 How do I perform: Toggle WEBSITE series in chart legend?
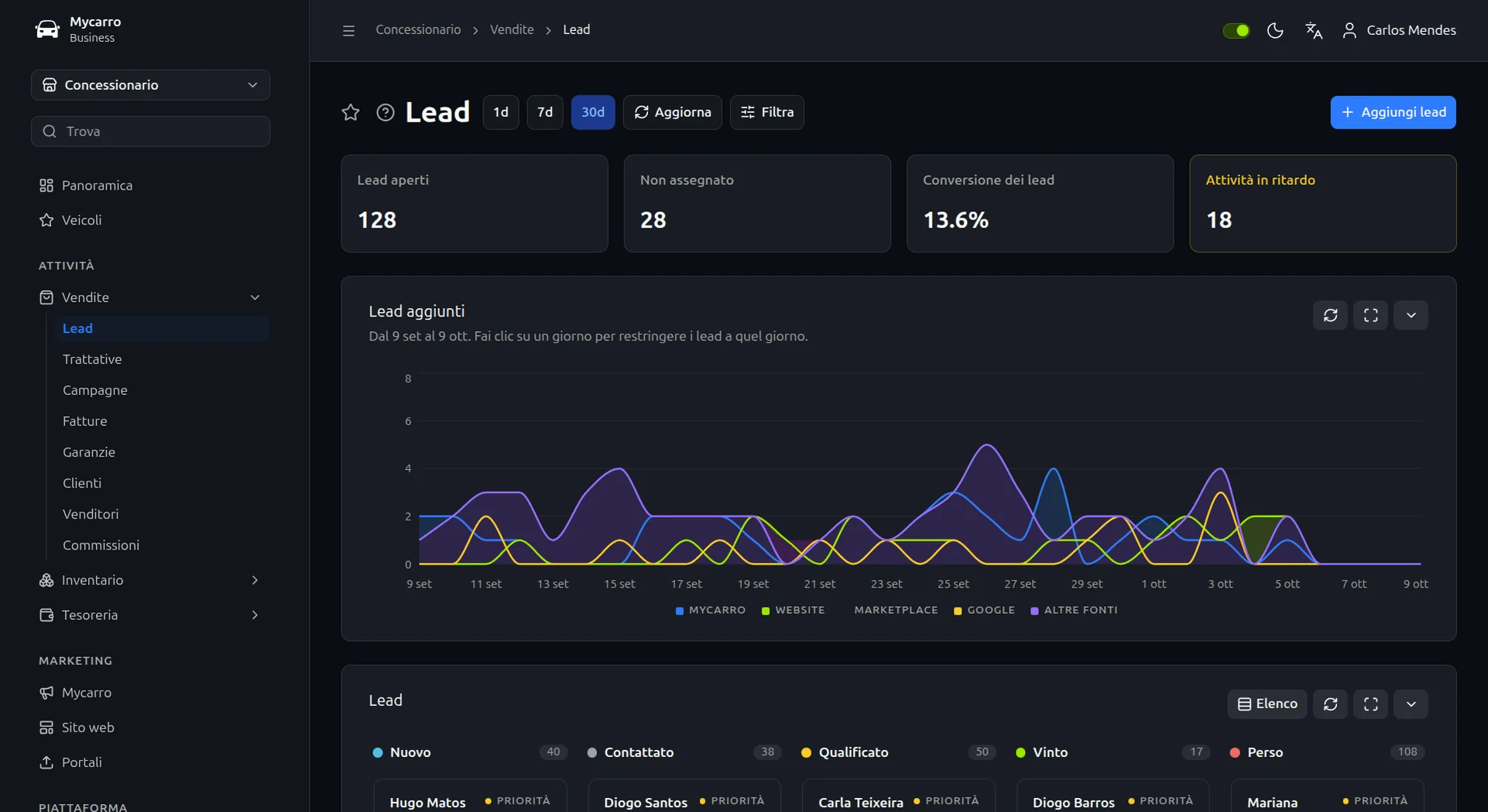click(793, 610)
